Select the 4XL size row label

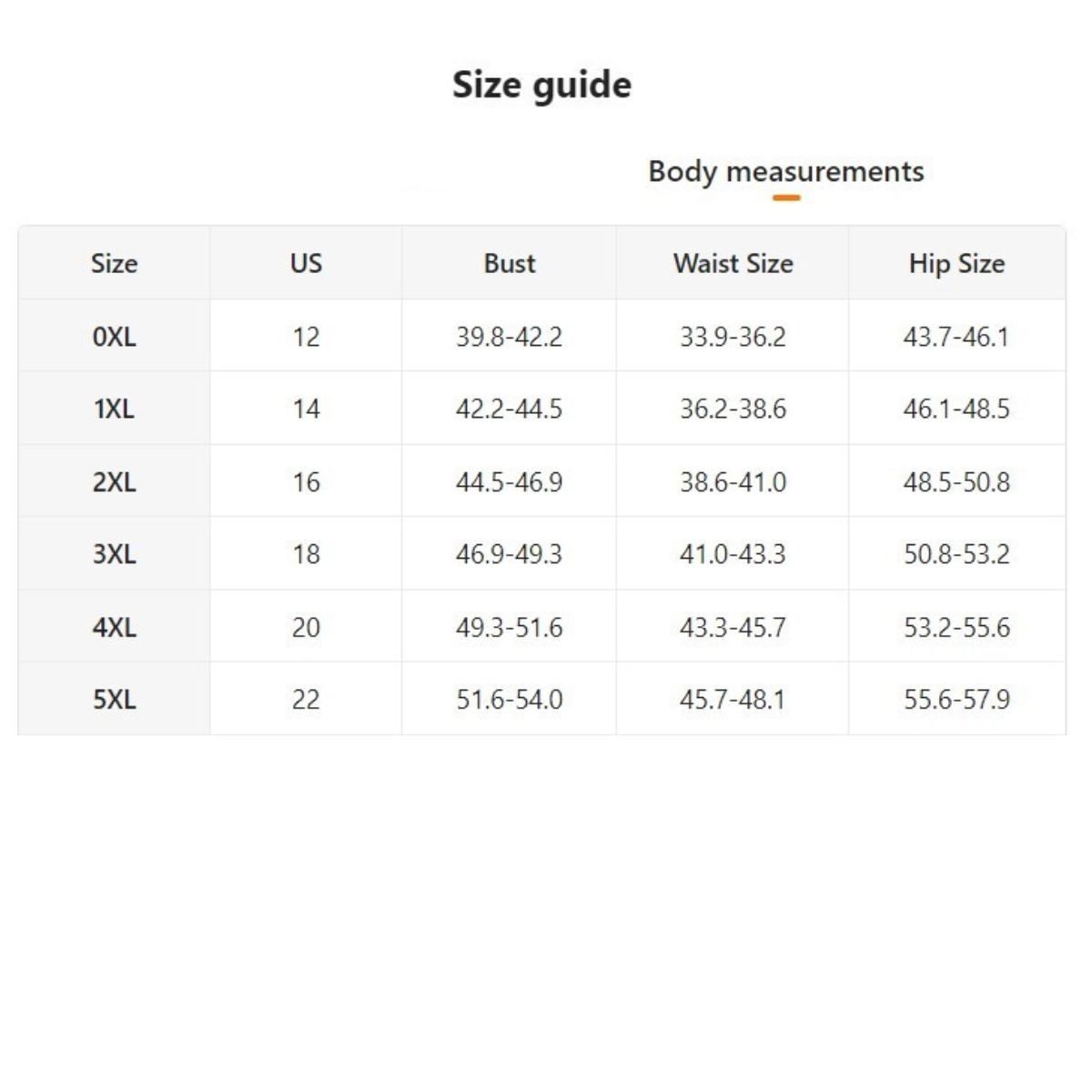114,628
